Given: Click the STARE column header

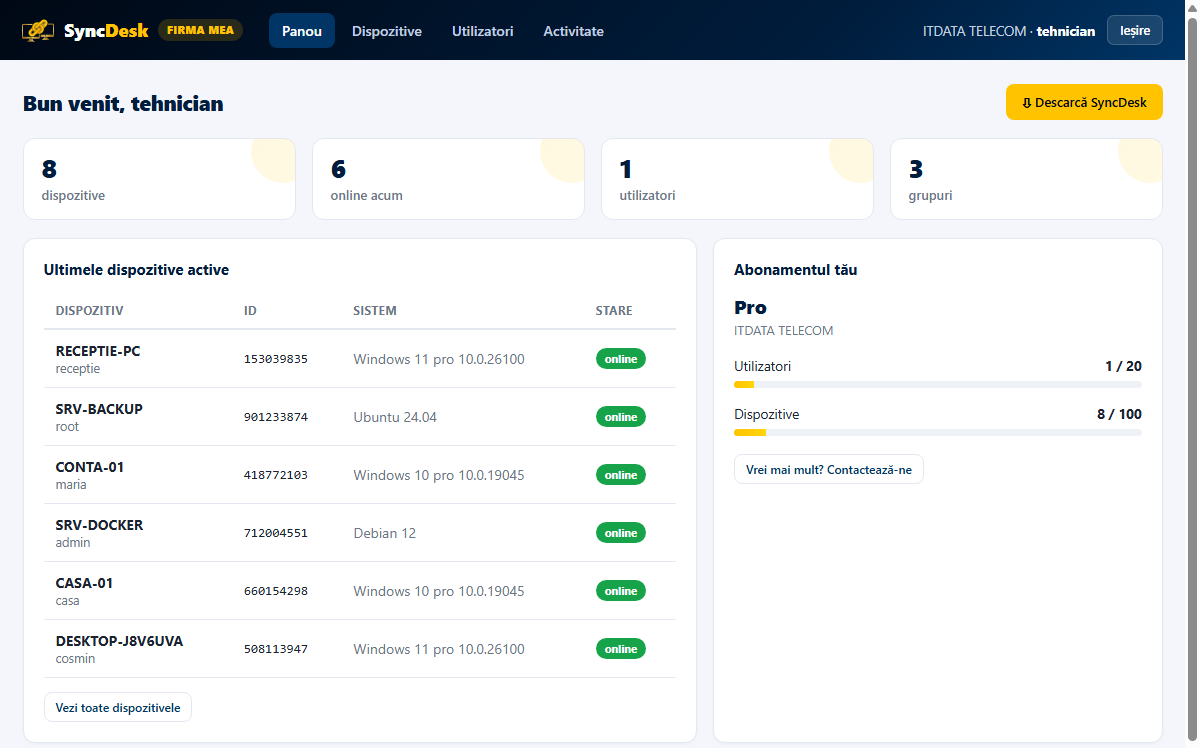Looking at the screenshot, I should pos(614,311).
